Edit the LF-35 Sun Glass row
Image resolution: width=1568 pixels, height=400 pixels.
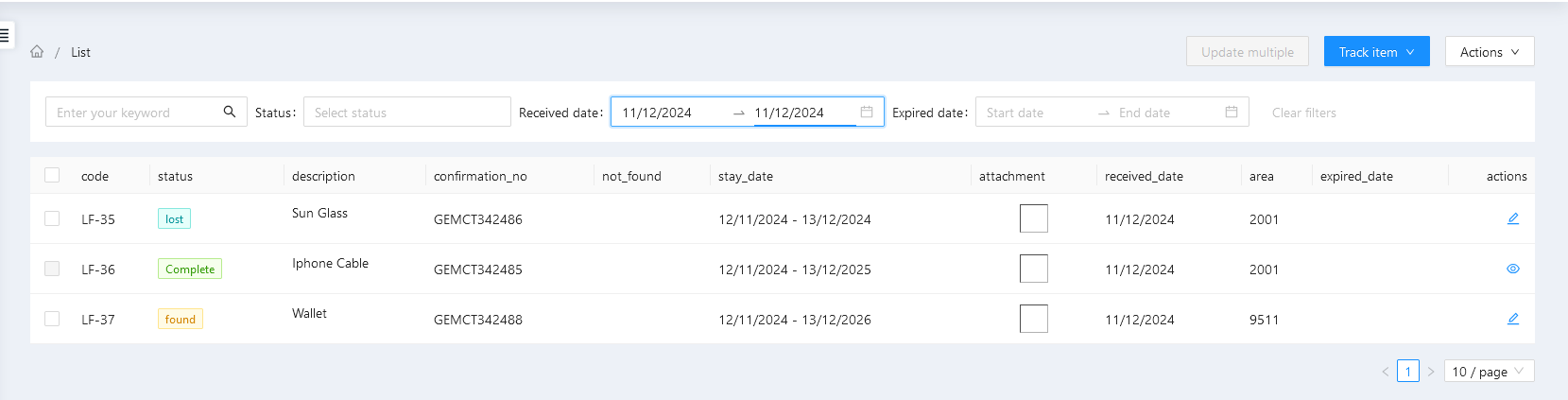(1512, 218)
